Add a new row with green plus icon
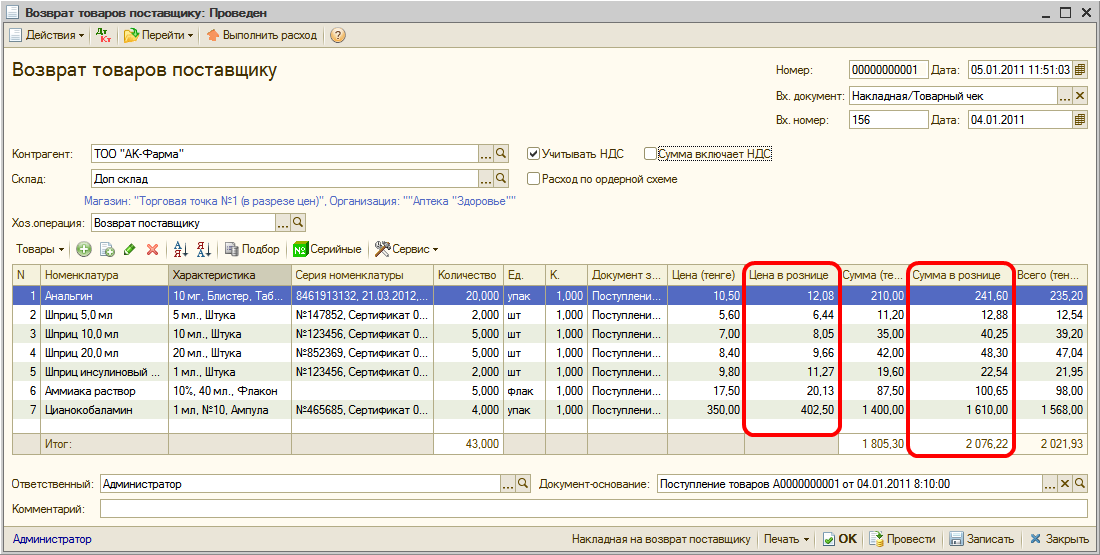 [84, 249]
